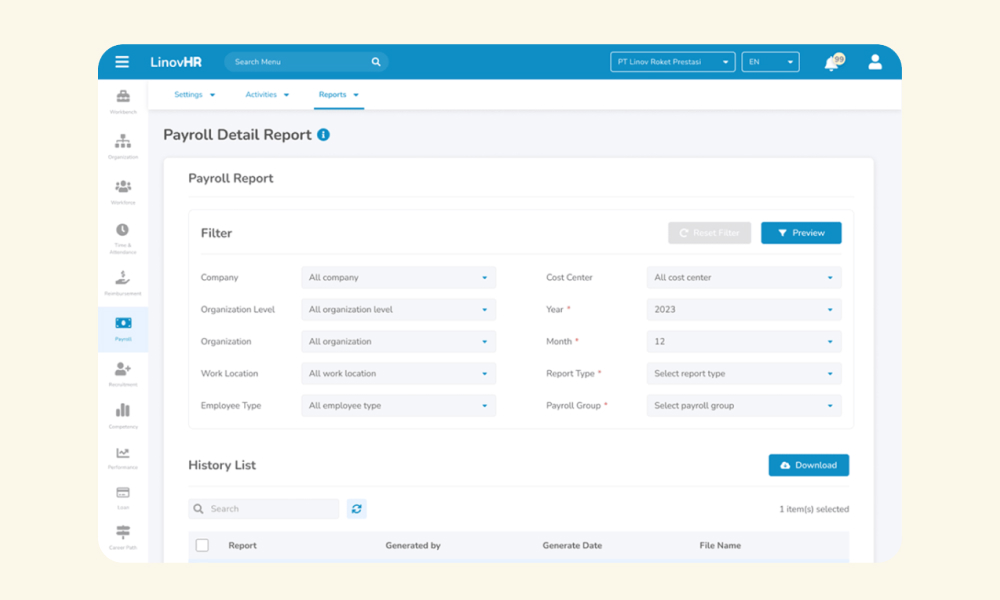Open the Time & Attendance sidebar item

[x=122, y=238]
